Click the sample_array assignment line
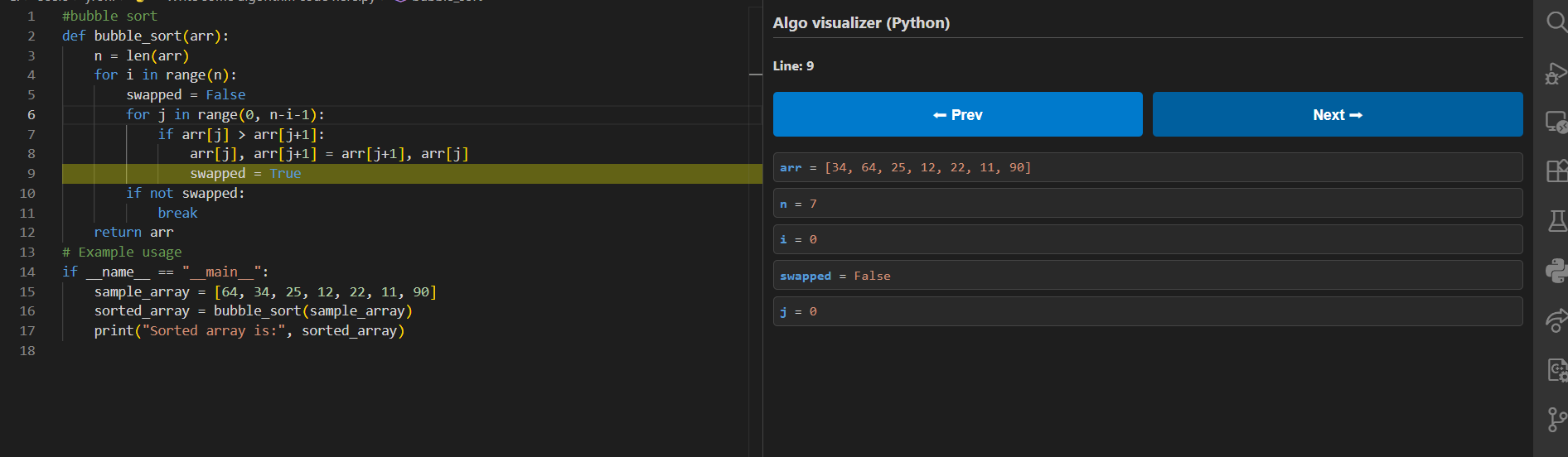This screenshot has width=1568, height=457. [265, 291]
